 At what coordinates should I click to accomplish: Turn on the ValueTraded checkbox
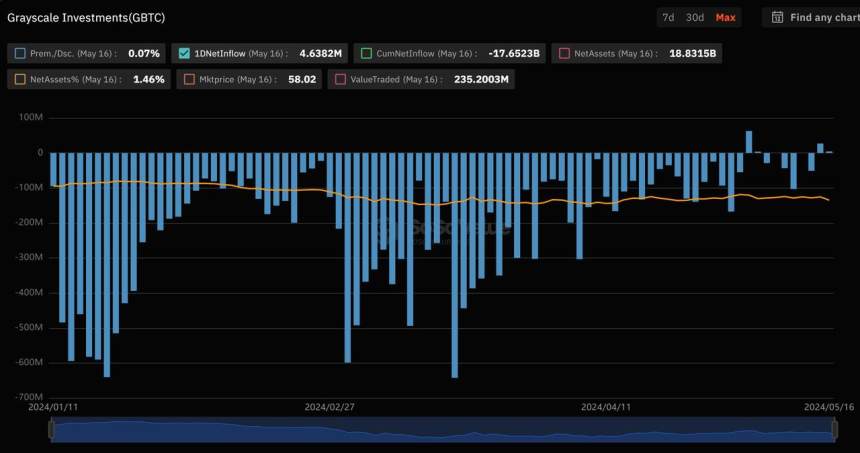(x=341, y=78)
